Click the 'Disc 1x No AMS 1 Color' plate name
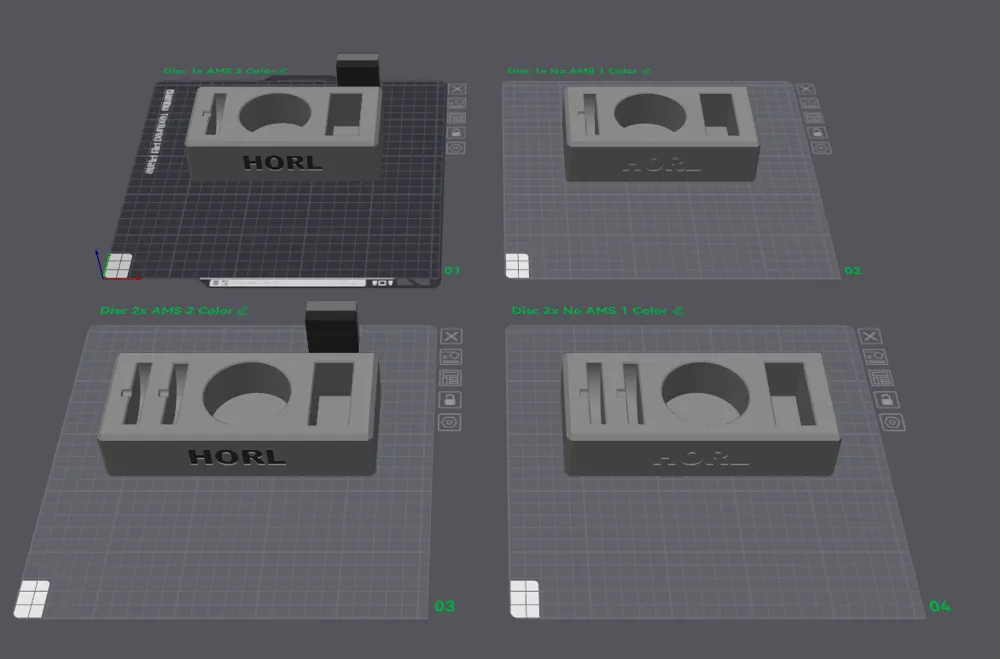The width and height of the screenshot is (1000, 659). point(573,71)
